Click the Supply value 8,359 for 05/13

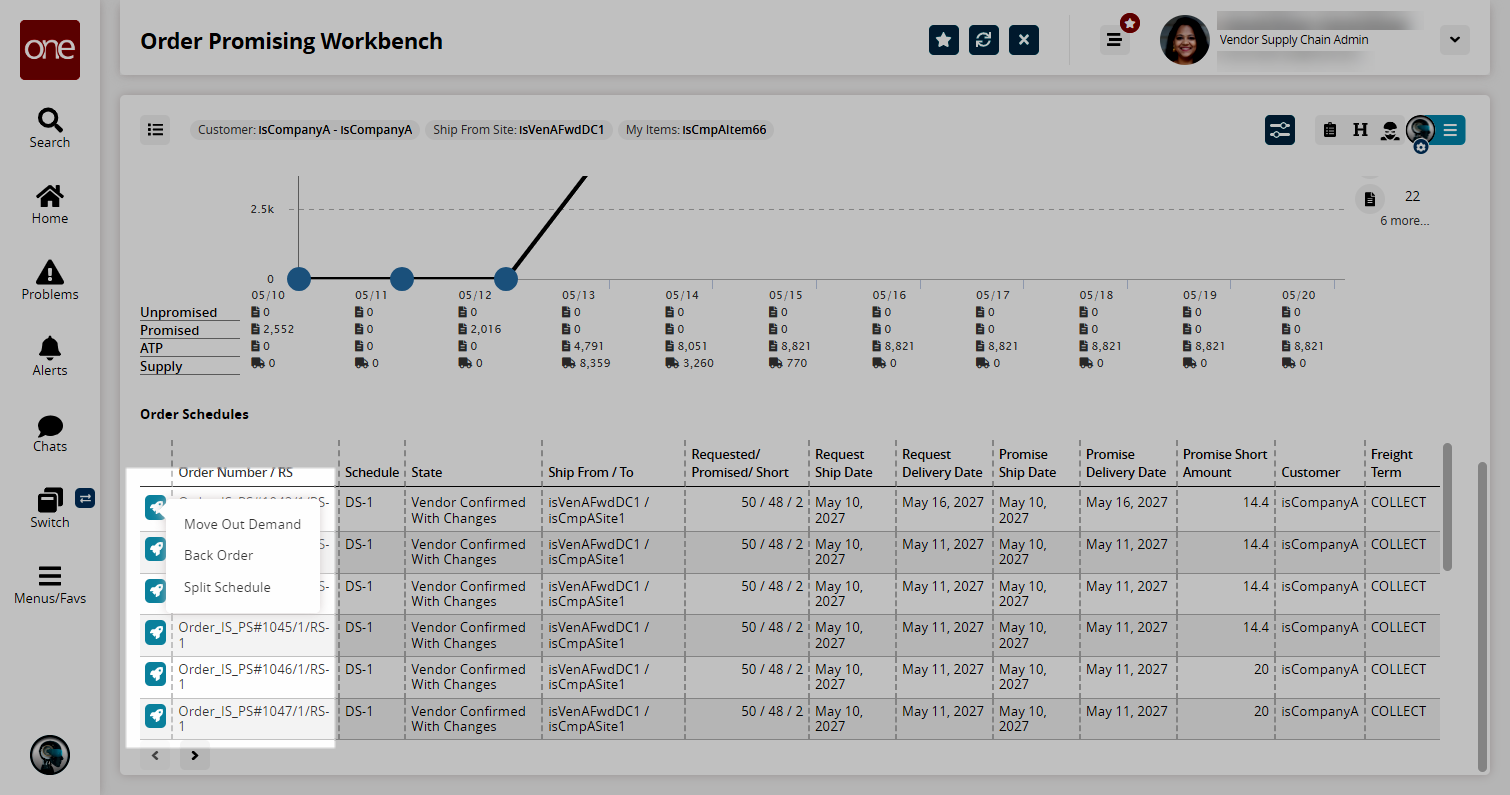(596, 364)
